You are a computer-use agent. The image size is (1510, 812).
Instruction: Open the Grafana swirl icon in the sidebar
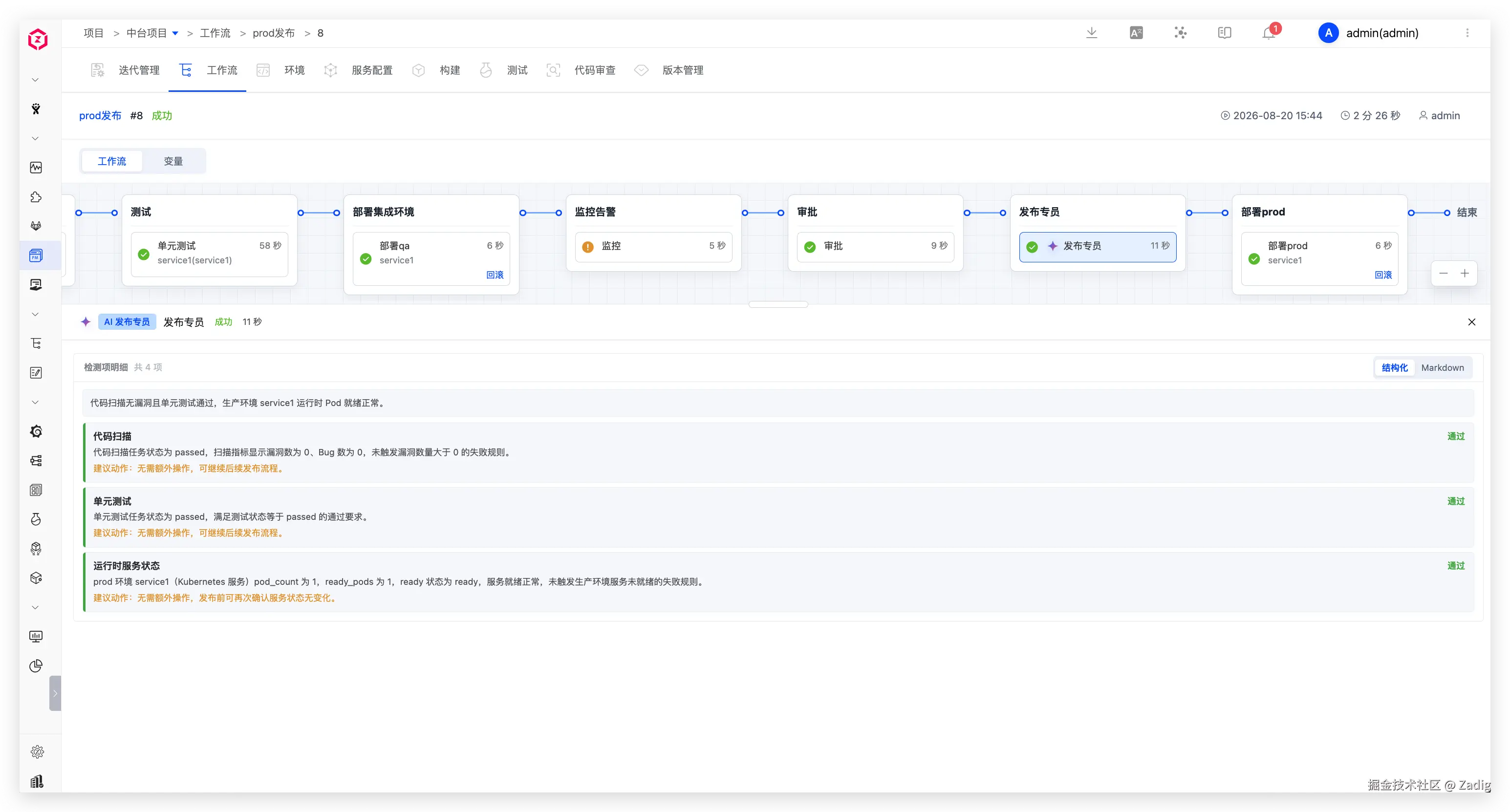point(36,431)
